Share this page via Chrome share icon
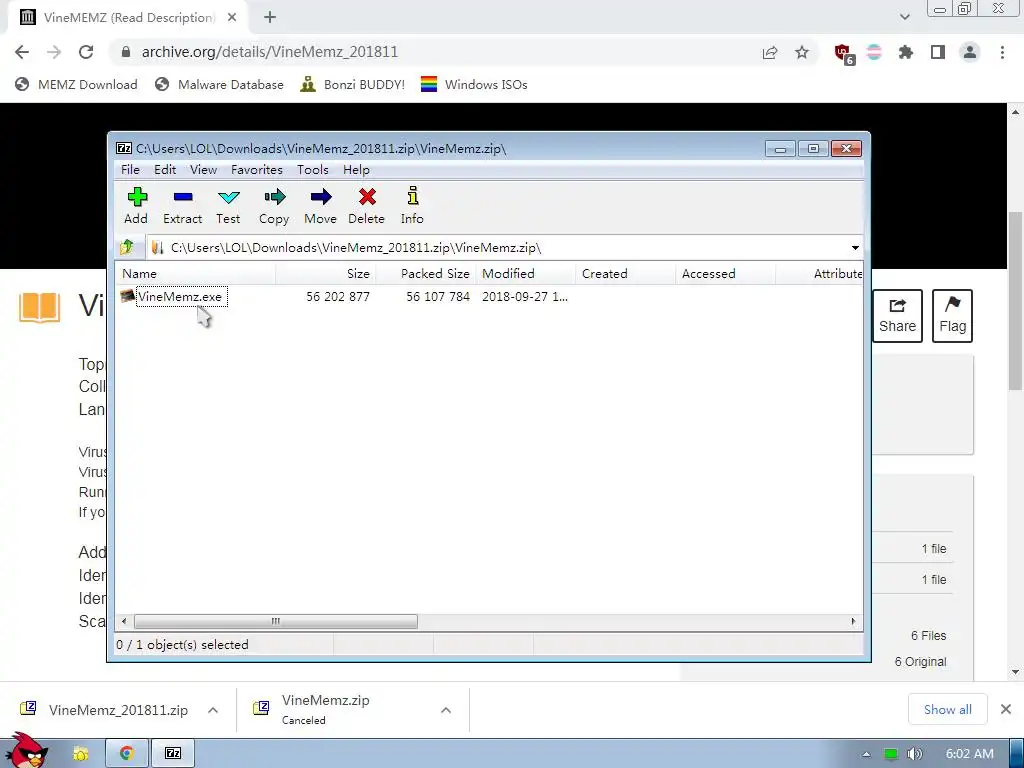This screenshot has width=1024, height=768. pyautogui.click(x=770, y=52)
